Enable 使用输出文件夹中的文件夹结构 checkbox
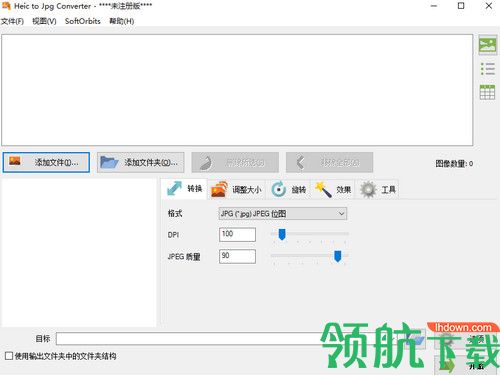Screen dimensions: 500x375 (x=9, y=356)
